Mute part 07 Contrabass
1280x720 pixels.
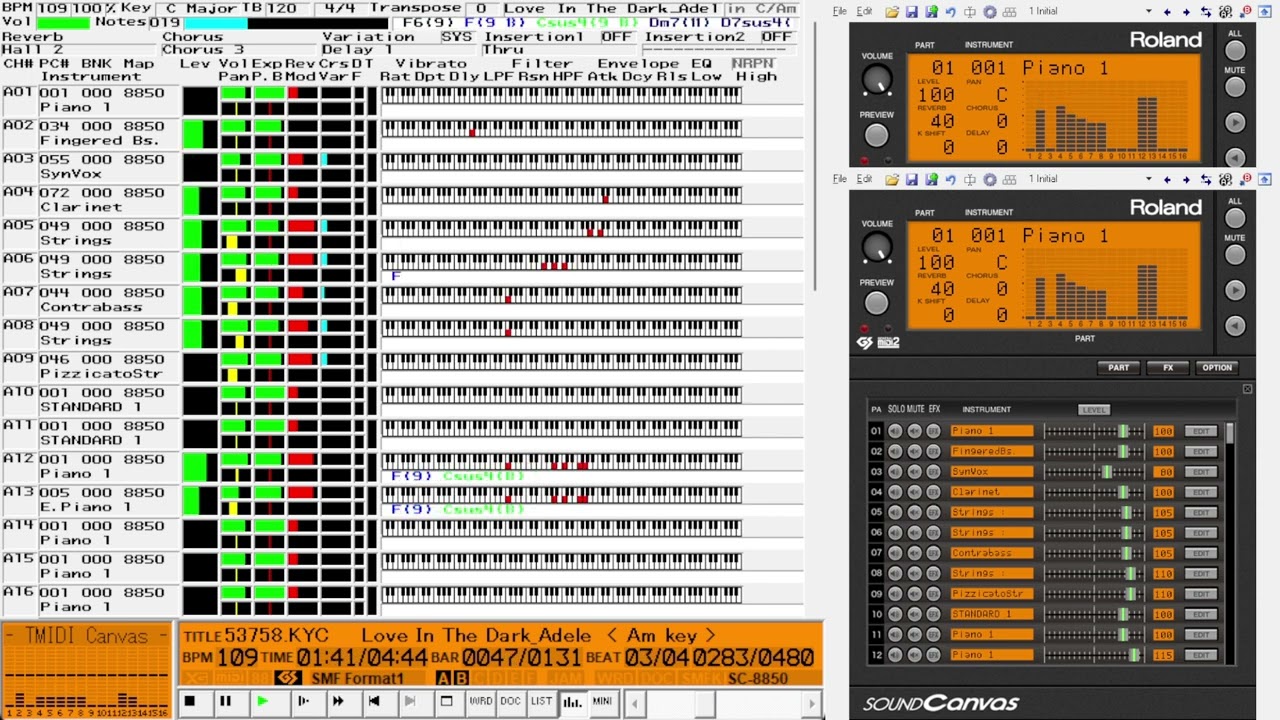(914, 553)
